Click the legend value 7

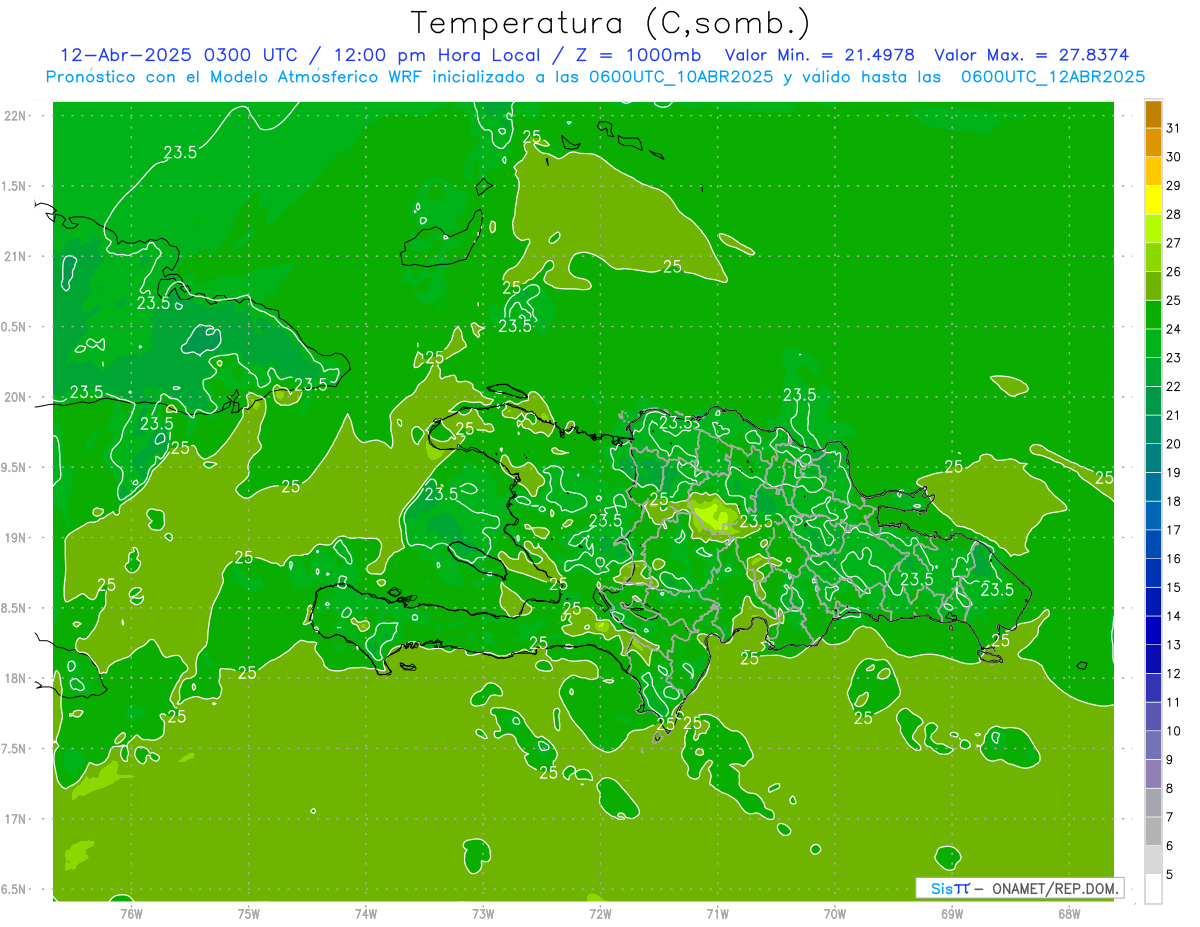pos(1170,817)
